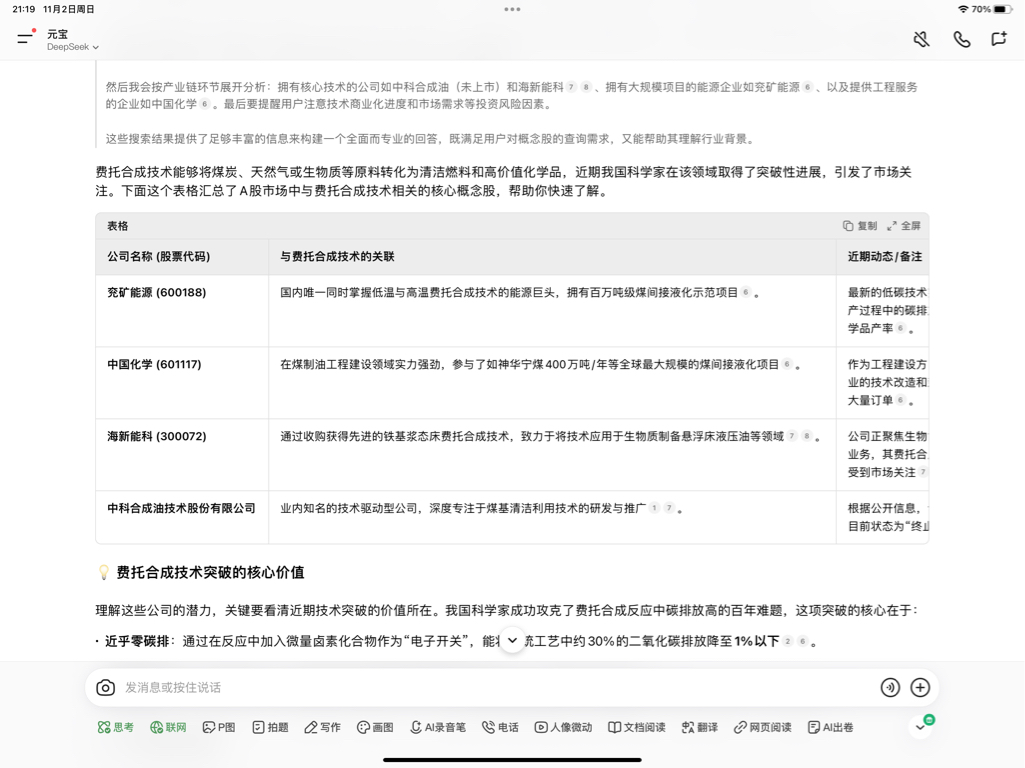This screenshot has width=1025, height=768.
Task: Open citation 6 in 兖矿能源 association cell
Action: pyautogui.click(x=746, y=293)
